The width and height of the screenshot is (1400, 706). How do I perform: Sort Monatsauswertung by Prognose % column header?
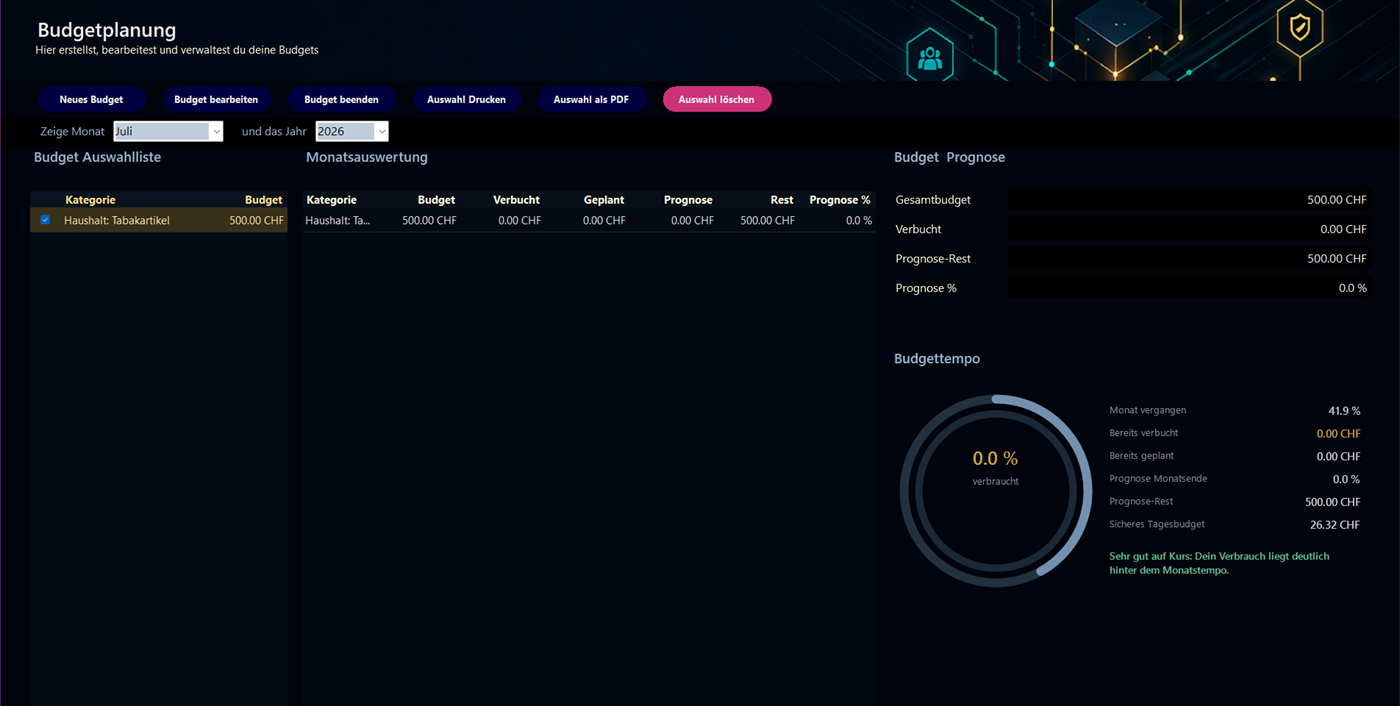[x=840, y=200]
